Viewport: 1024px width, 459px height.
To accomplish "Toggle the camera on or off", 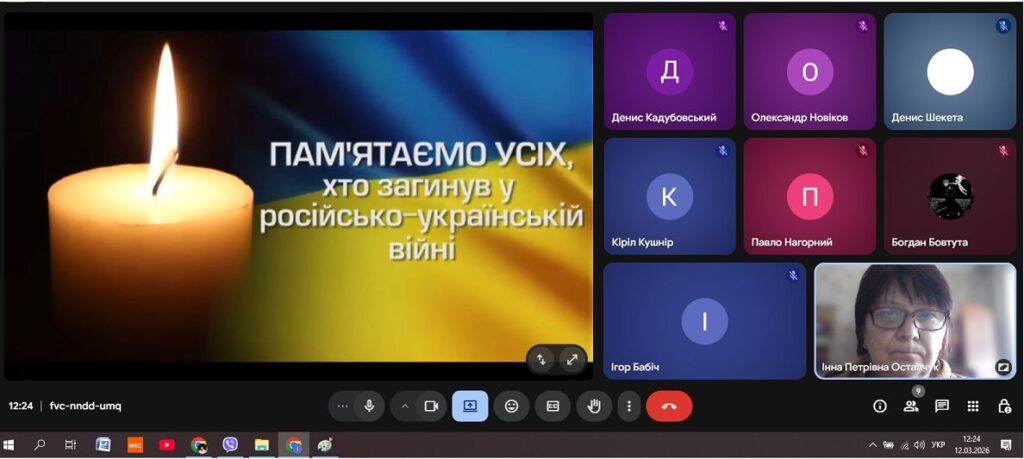I will click(431, 406).
